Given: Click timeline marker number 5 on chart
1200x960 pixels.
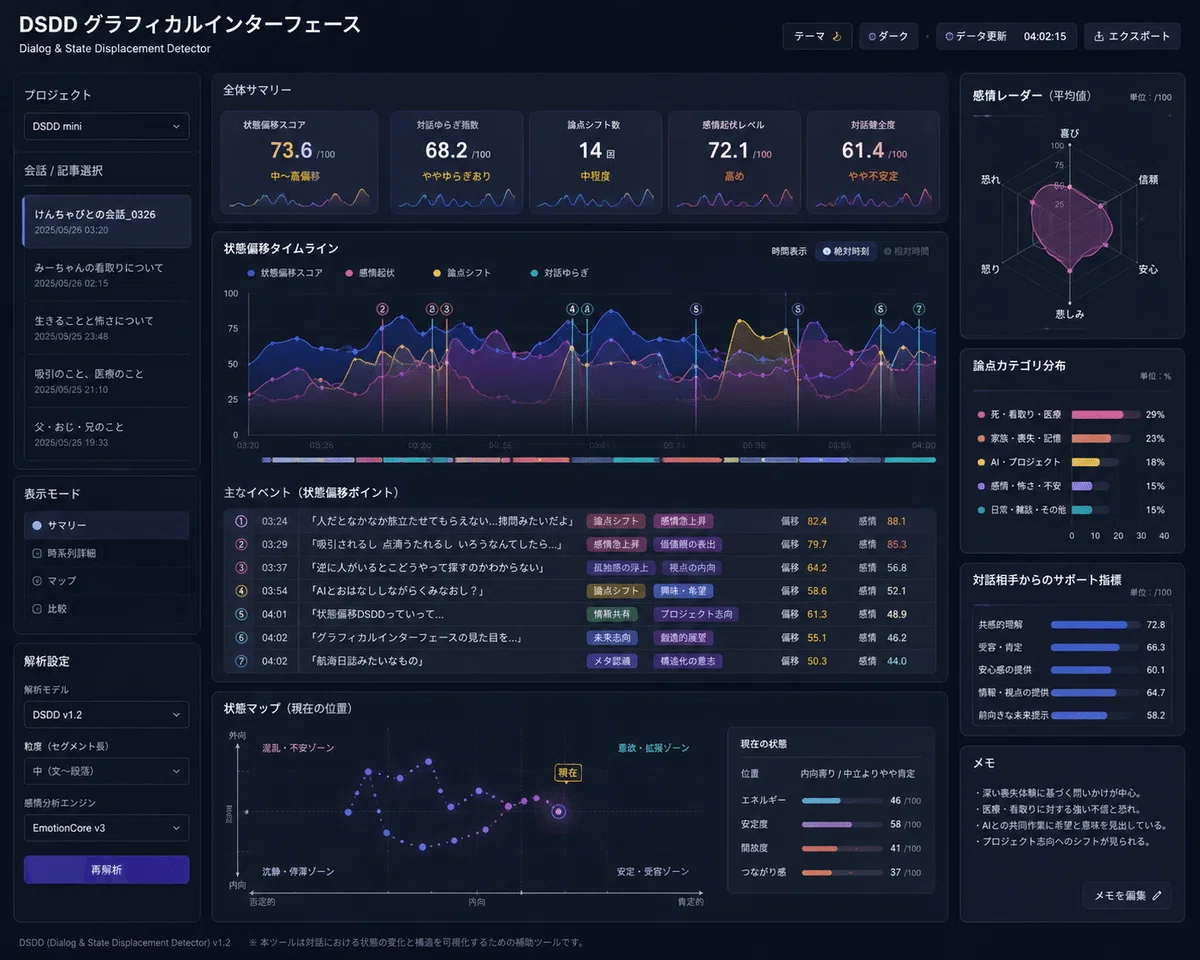Looking at the screenshot, I should 696,309.
